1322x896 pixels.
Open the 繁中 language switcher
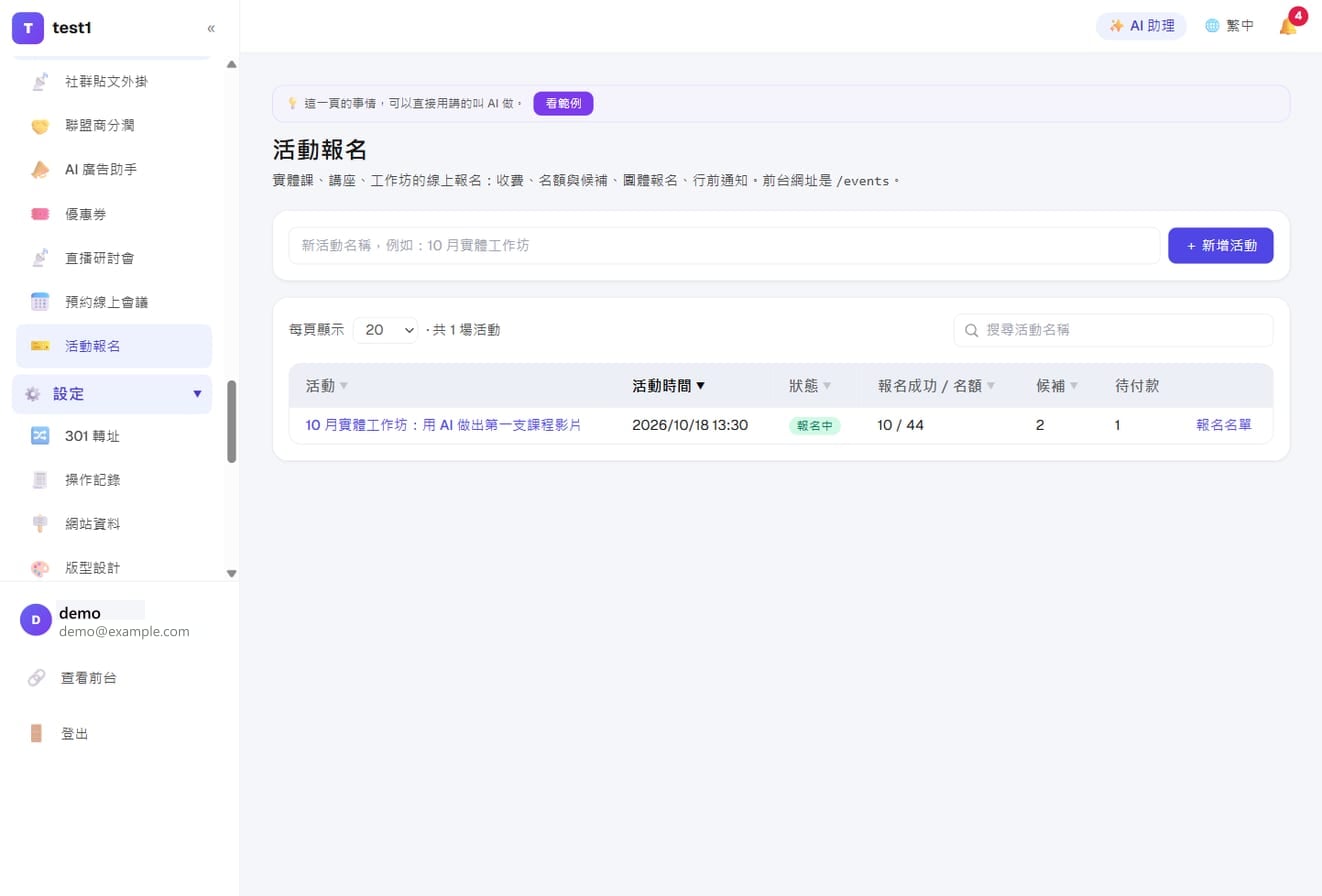(1229, 26)
